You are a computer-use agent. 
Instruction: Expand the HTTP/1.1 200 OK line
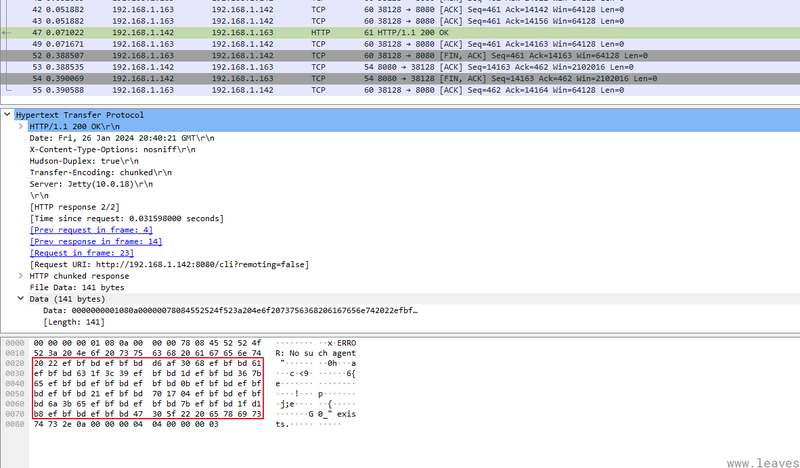pyautogui.click(x=21, y=126)
